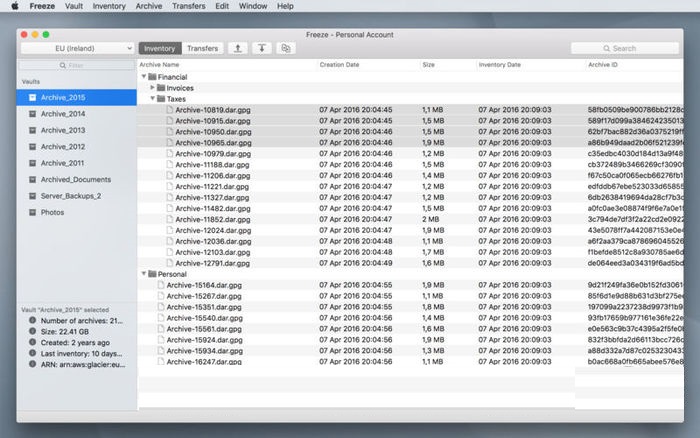Select the Archive-11327.dar.gpg row

click(x=410, y=197)
